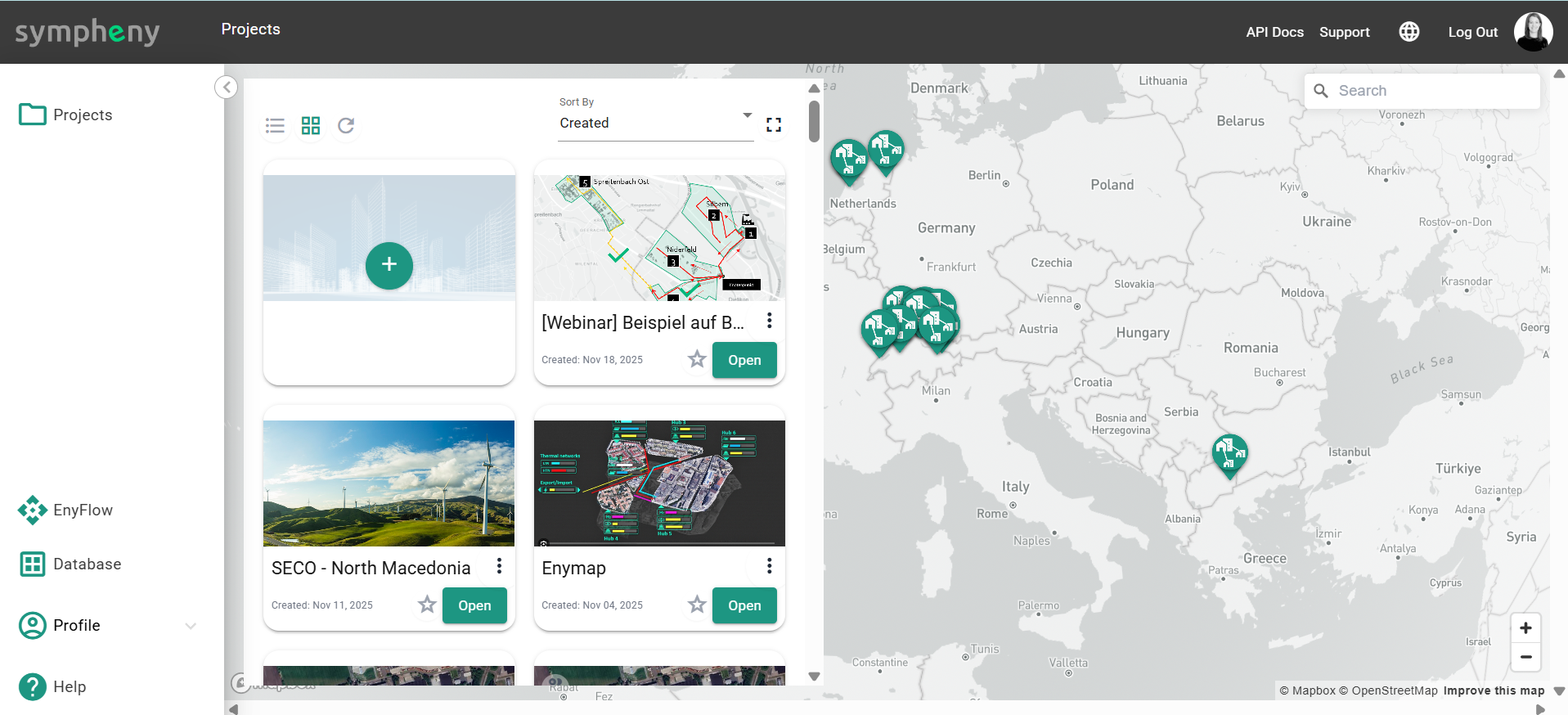Click the project marker near Greece
1568x715 pixels.
1229,454
